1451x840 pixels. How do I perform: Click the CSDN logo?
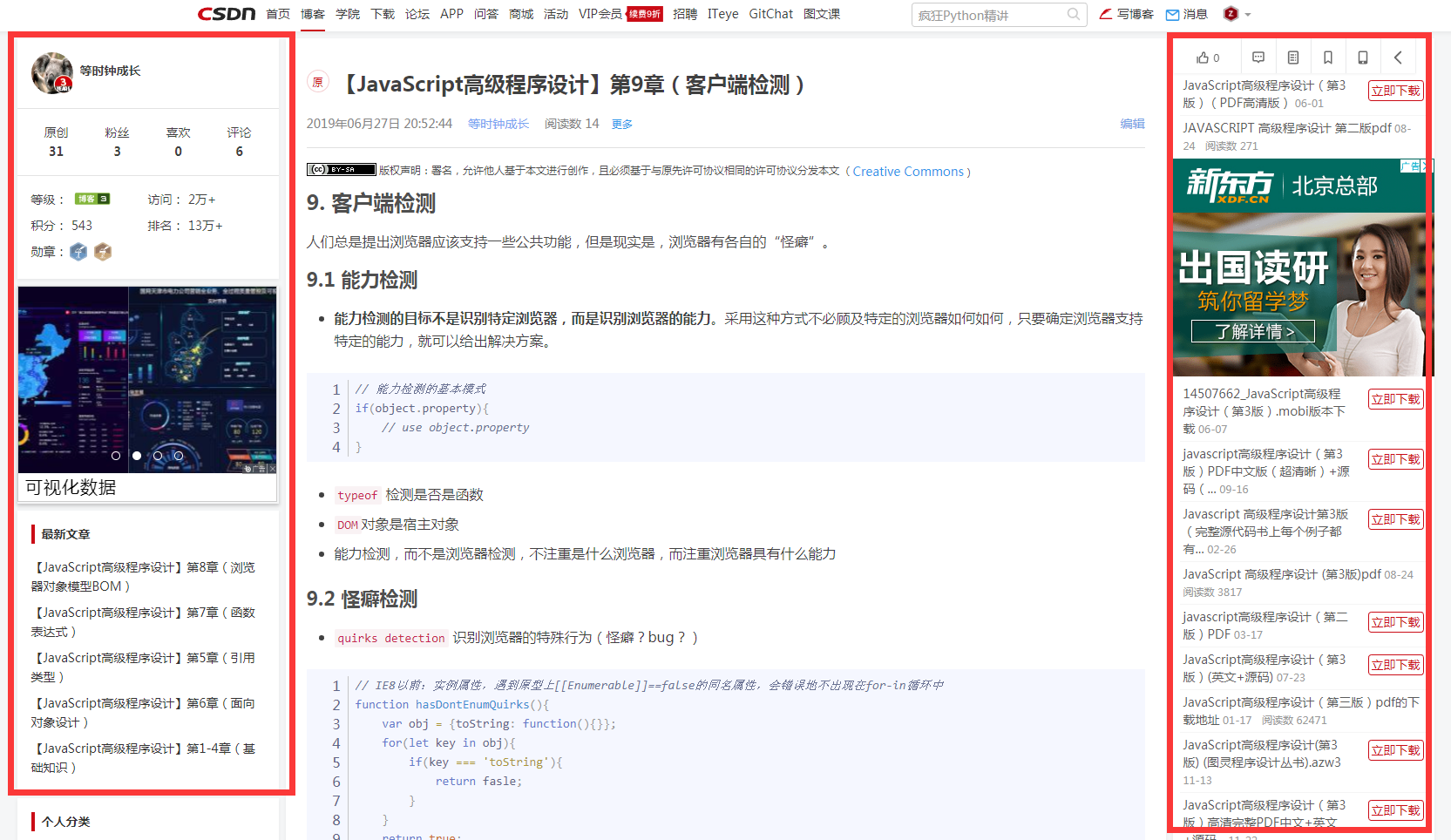[226, 14]
